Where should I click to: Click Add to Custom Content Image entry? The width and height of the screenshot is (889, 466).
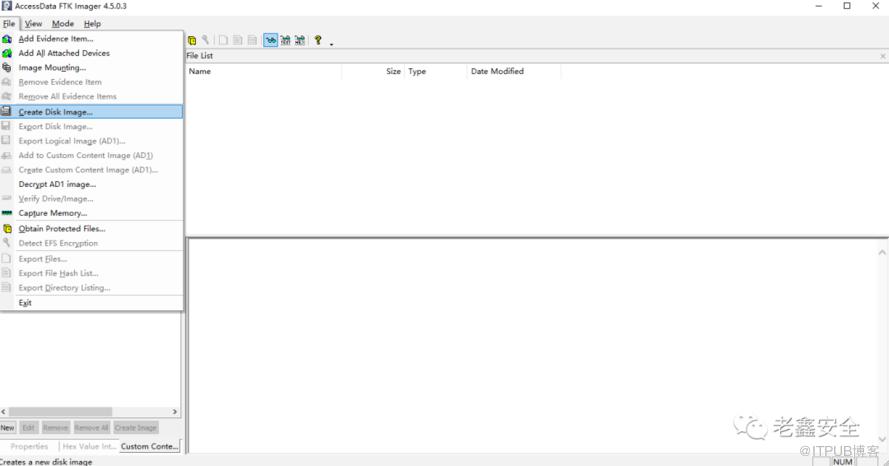(92, 155)
